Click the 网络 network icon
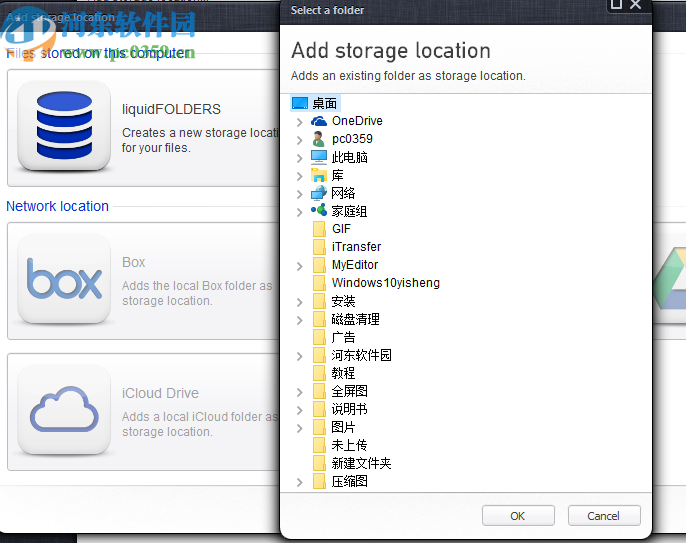 click(319, 193)
